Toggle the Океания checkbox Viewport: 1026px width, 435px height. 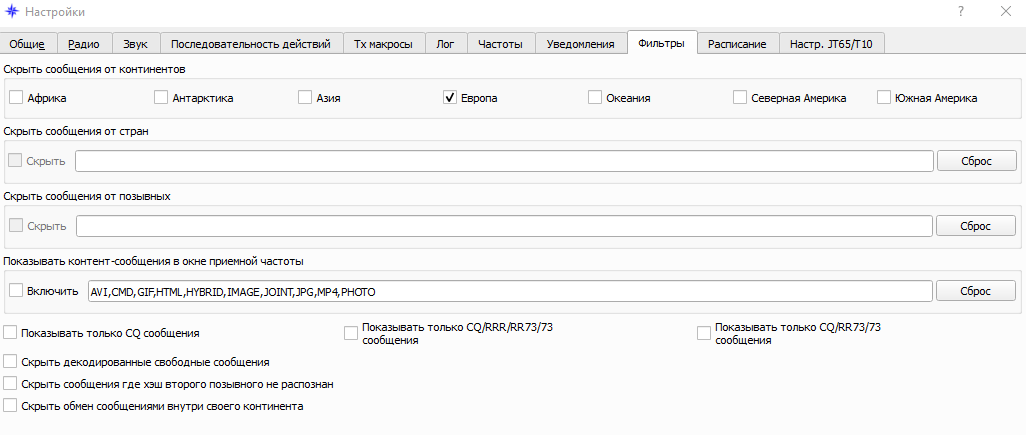[595, 97]
